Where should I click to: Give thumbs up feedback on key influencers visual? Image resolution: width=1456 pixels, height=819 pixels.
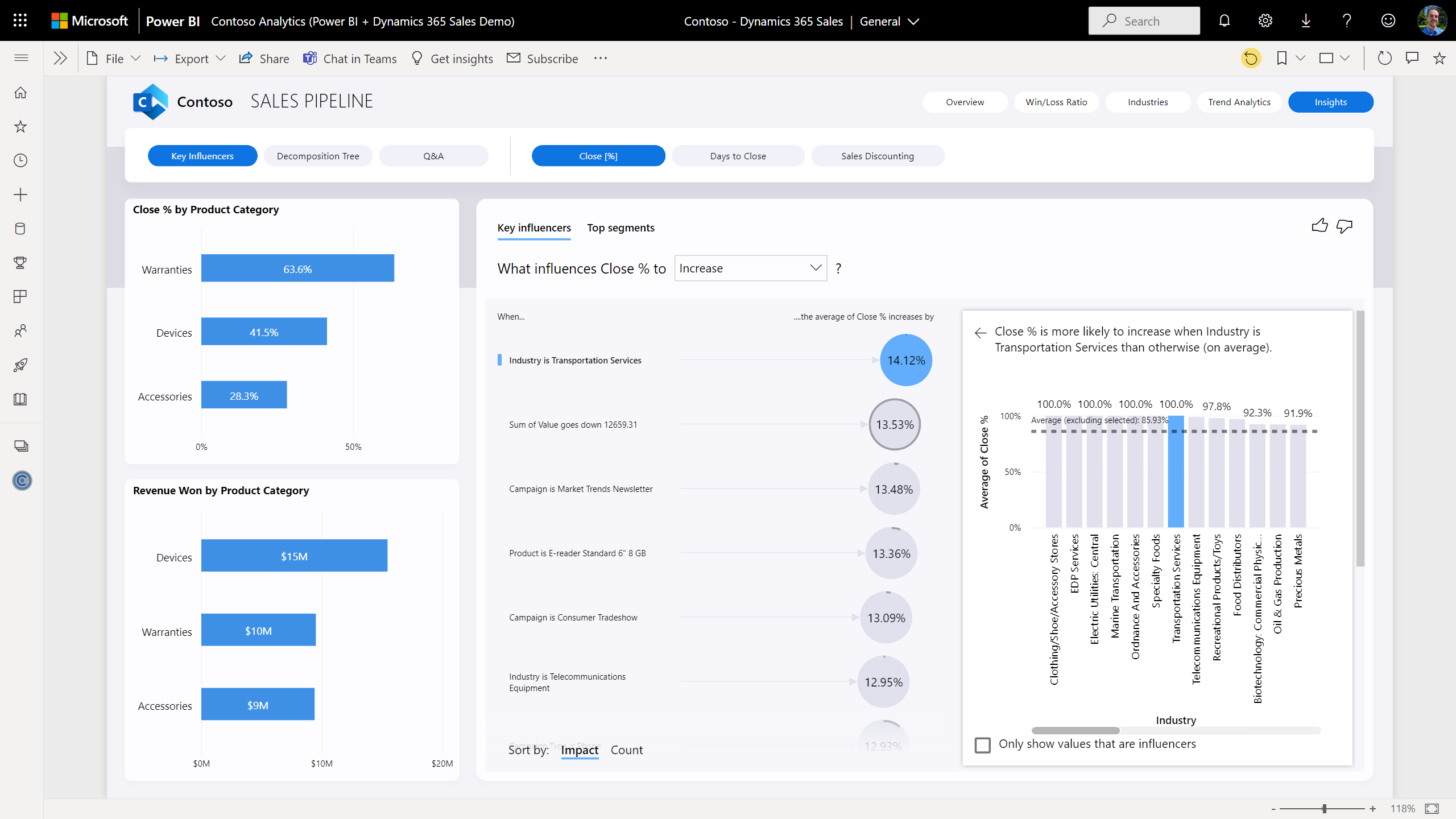pyautogui.click(x=1320, y=225)
